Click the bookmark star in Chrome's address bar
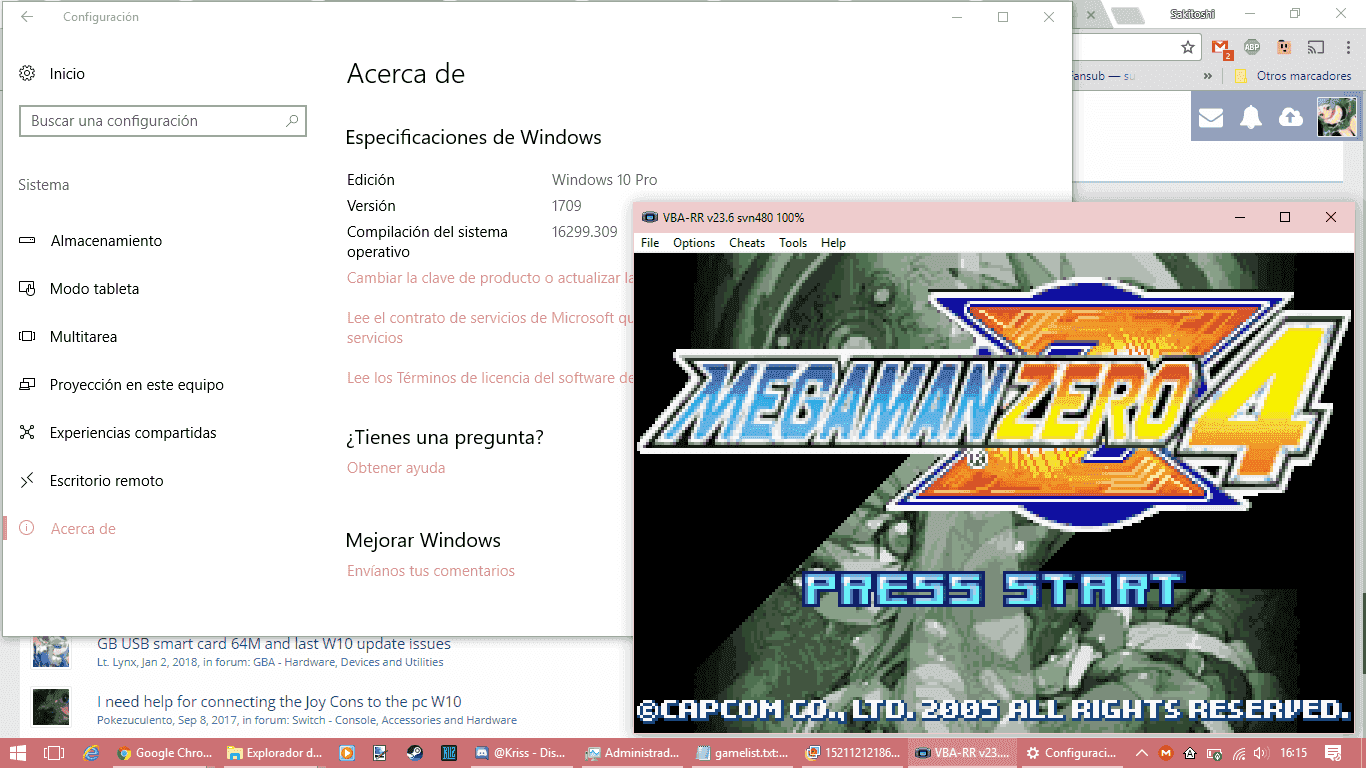Image resolution: width=1366 pixels, height=768 pixels. [x=1188, y=47]
